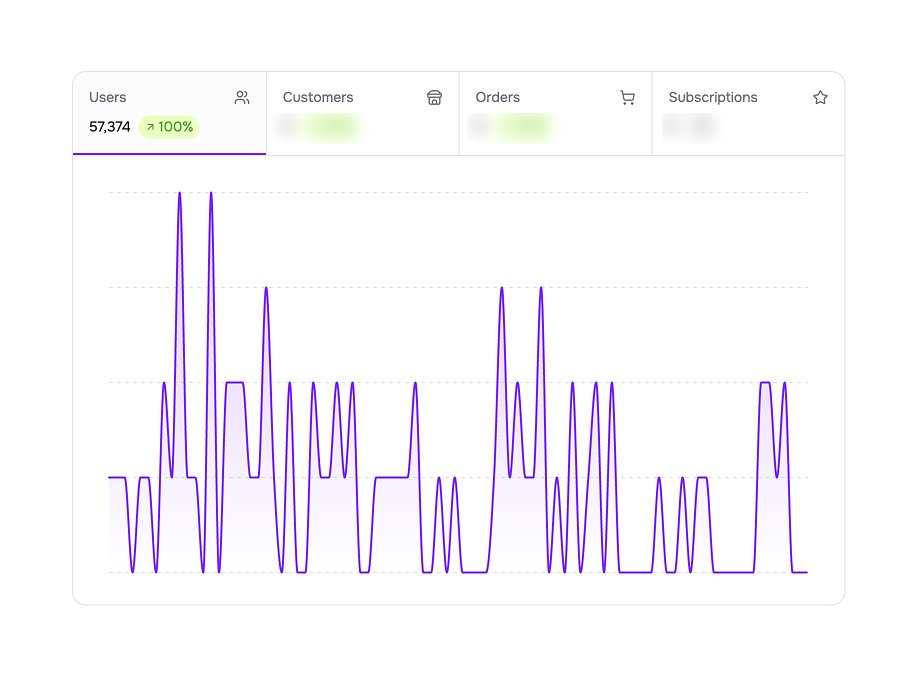The width and height of the screenshot is (920, 692).
Task: Open the Orders tab
Action: coord(556,113)
